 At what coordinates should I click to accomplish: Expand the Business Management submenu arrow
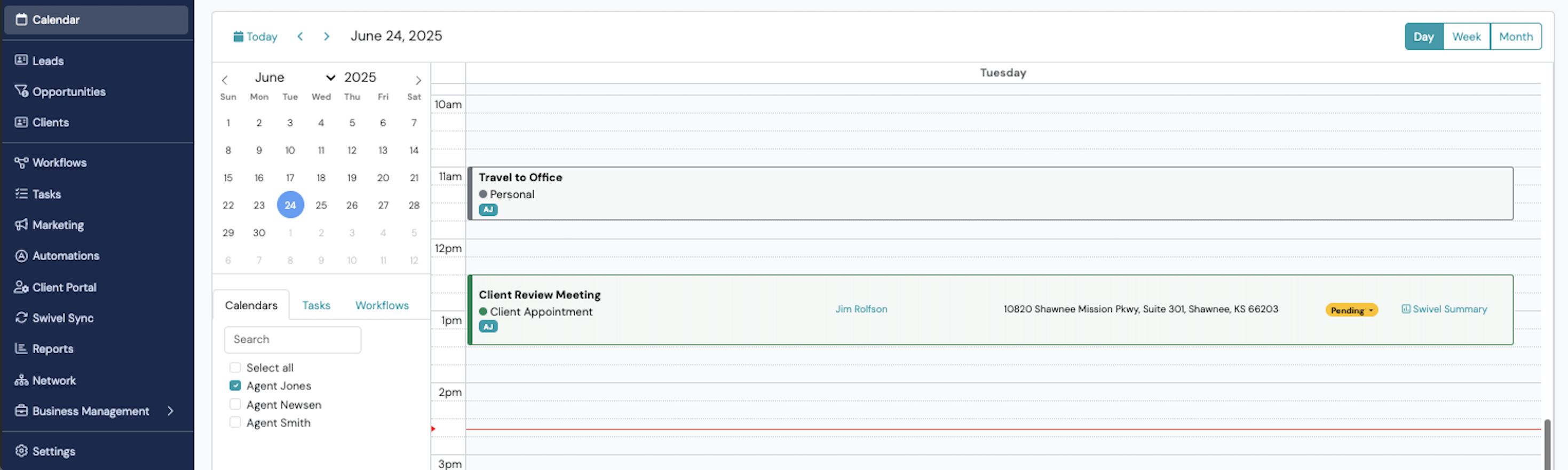(x=170, y=411)
